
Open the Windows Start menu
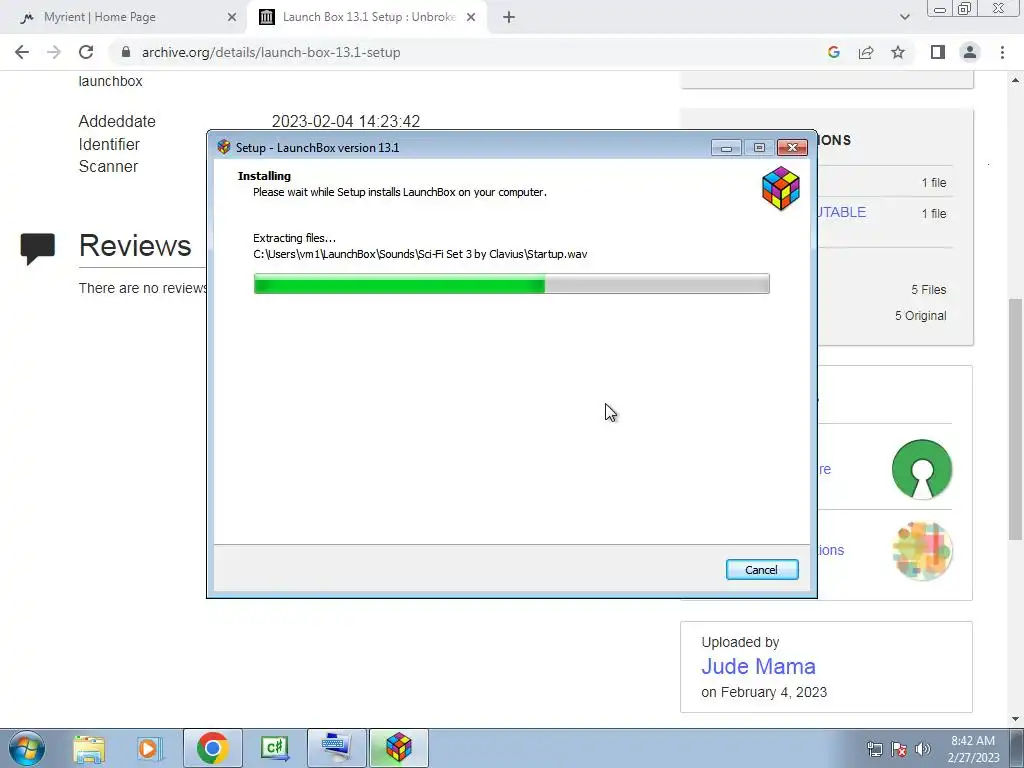tap(27, 748)
